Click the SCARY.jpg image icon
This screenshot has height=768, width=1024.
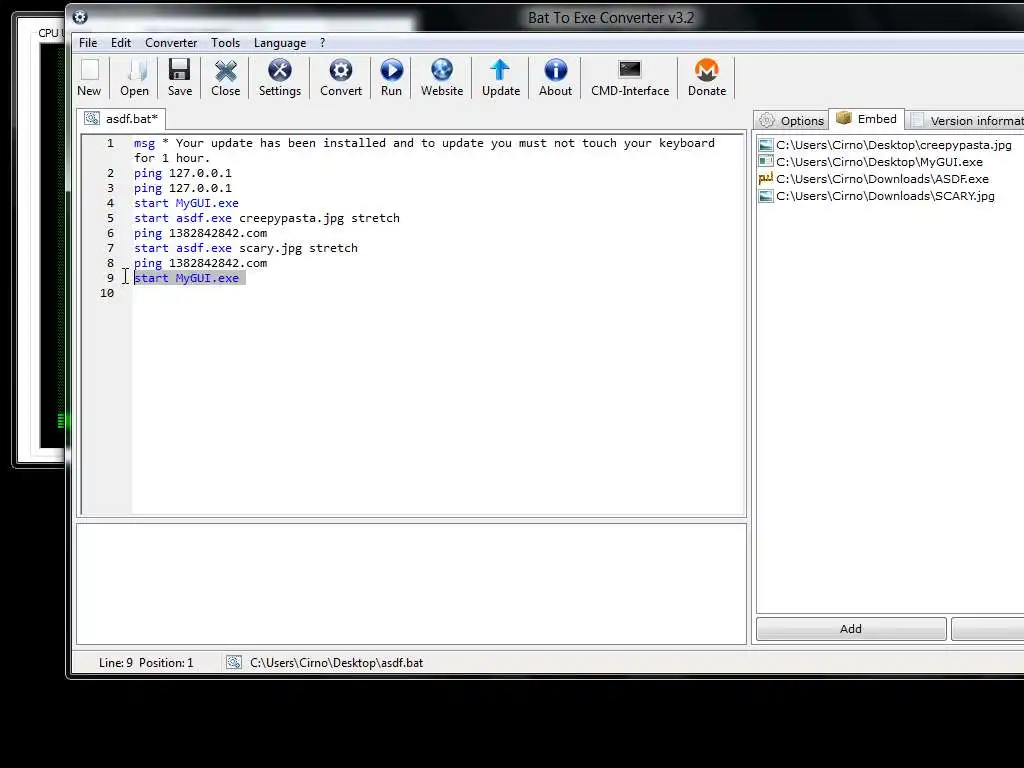(765, 196)
